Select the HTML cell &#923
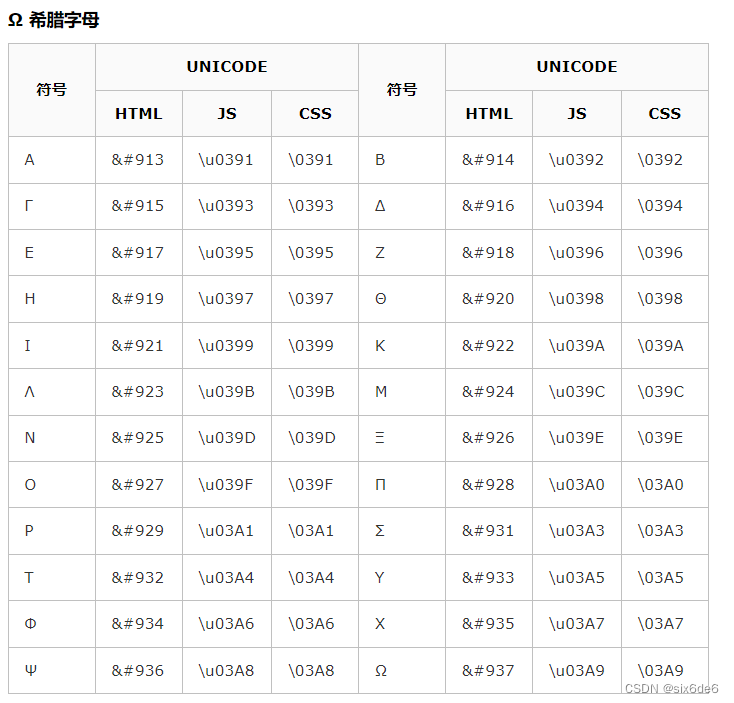 pos(139,392)
